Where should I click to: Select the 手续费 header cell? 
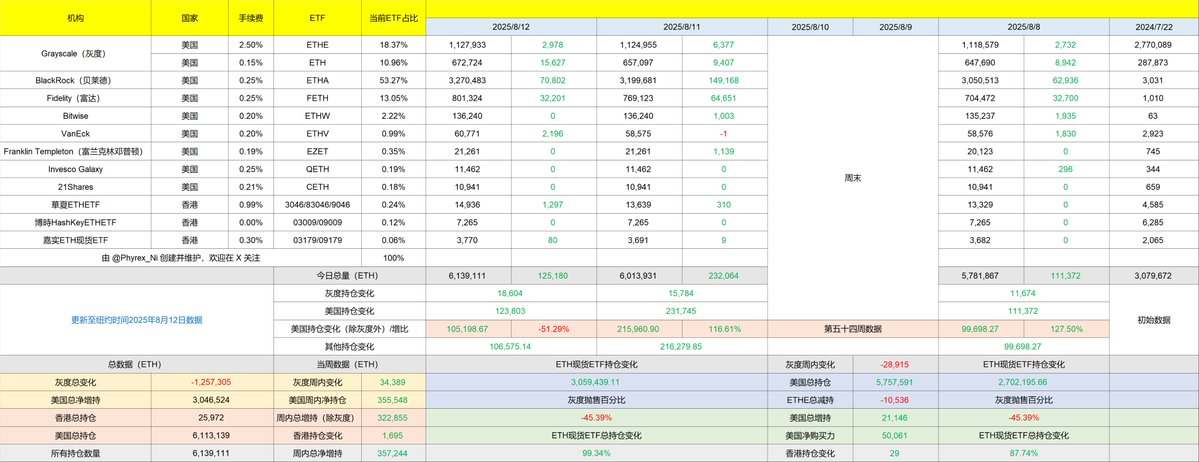pyautogui.click(x=251, y=18)
